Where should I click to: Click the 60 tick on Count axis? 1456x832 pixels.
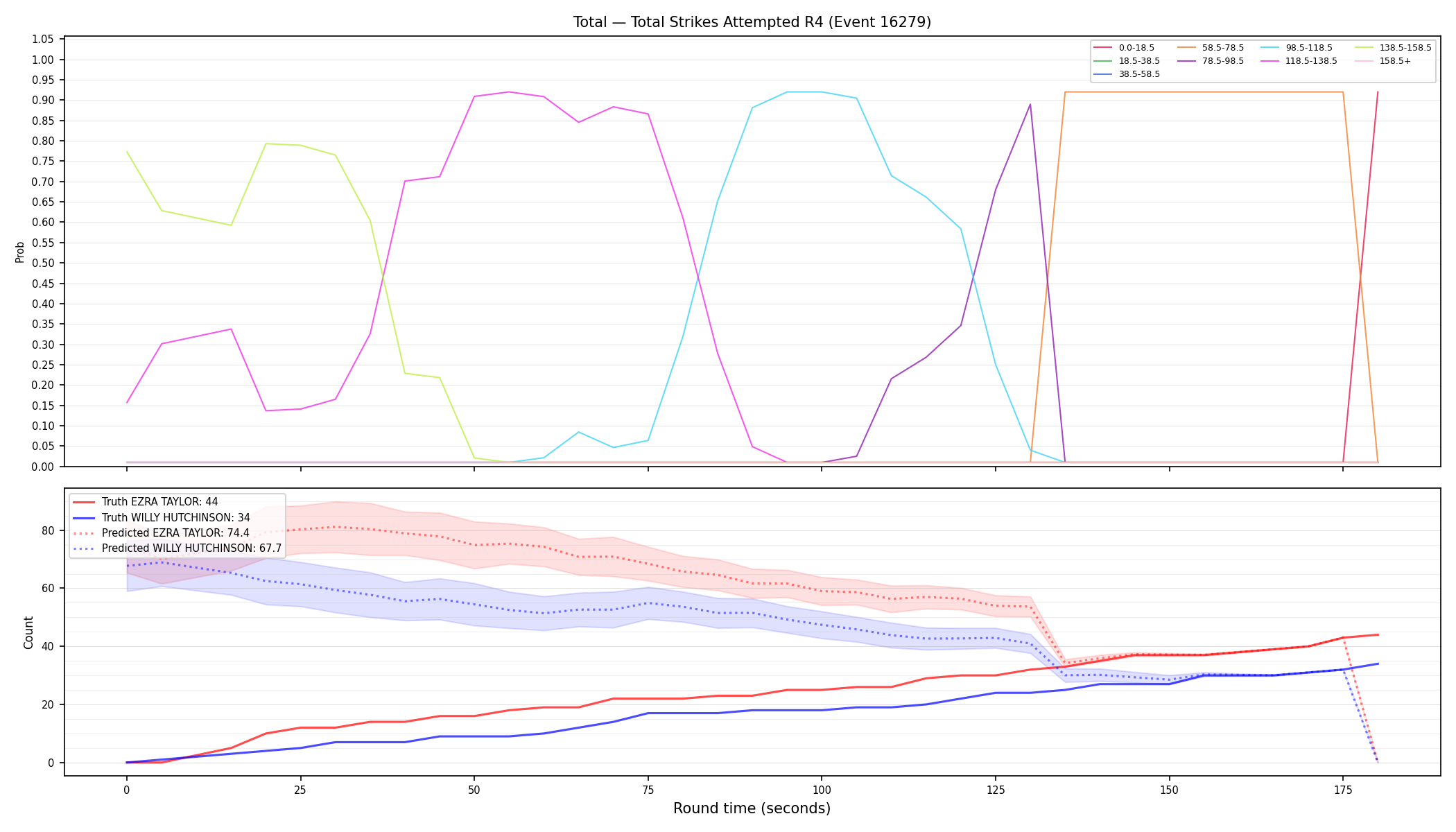(x=48, y=589)
